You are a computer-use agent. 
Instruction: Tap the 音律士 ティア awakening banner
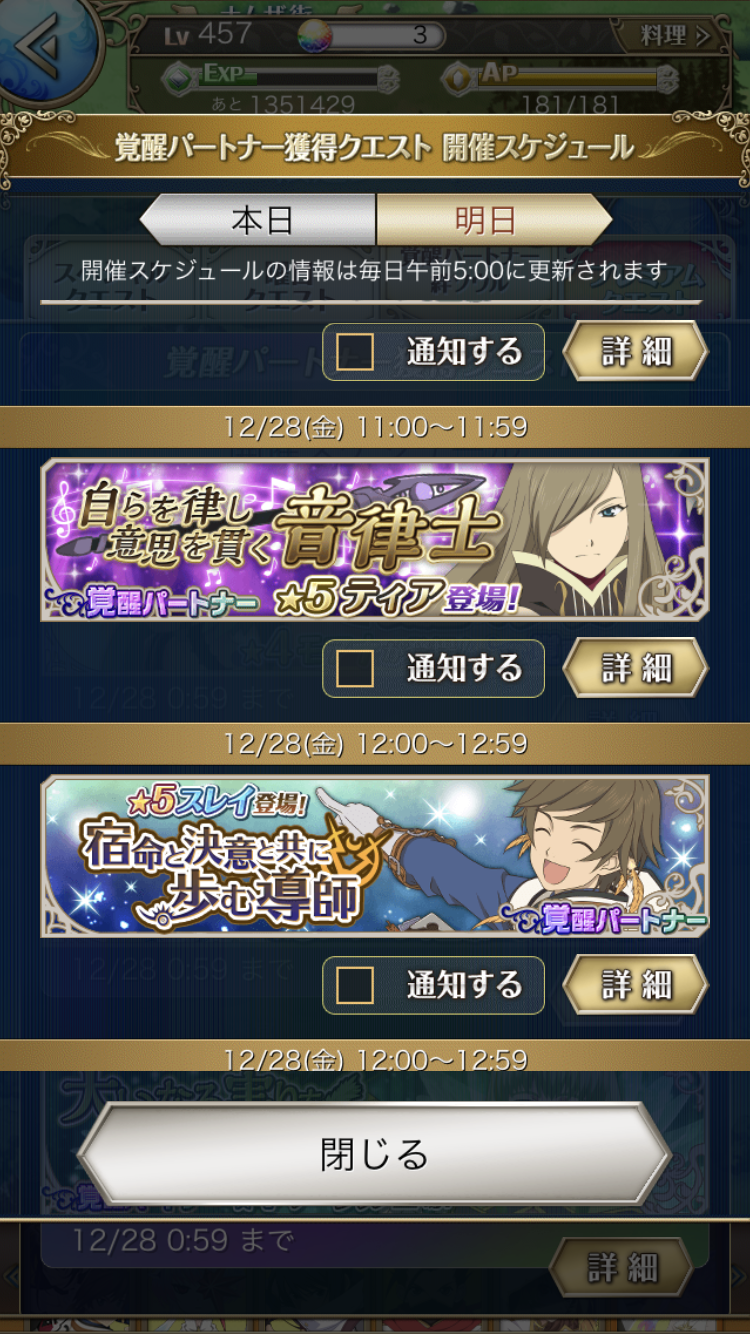(x=375, y=540)
